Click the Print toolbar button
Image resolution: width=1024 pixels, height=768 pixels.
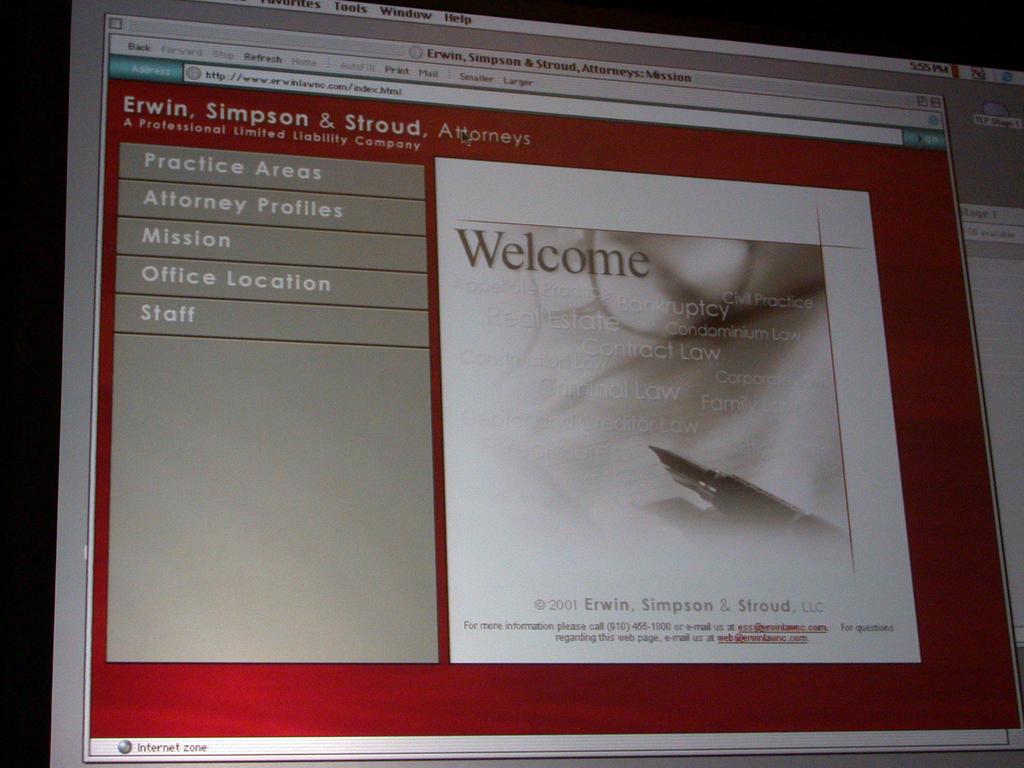point(396,70)
